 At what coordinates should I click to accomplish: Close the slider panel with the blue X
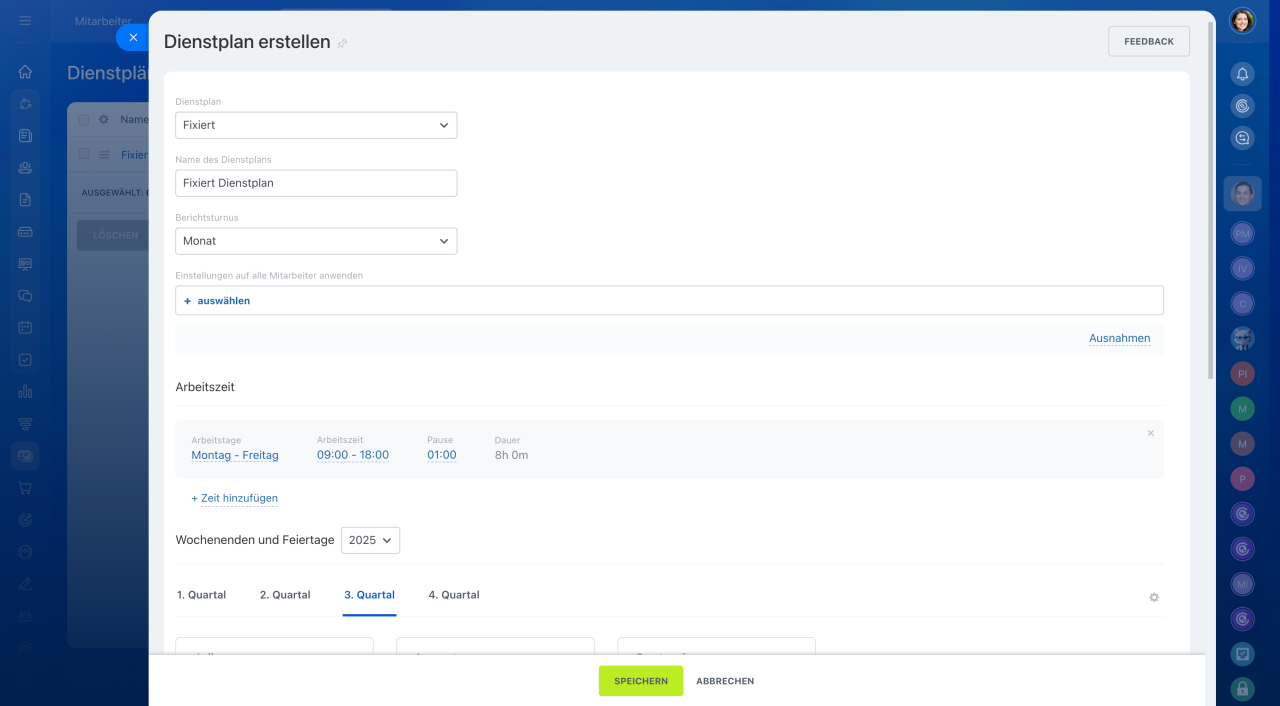click(x=133, y=37)
